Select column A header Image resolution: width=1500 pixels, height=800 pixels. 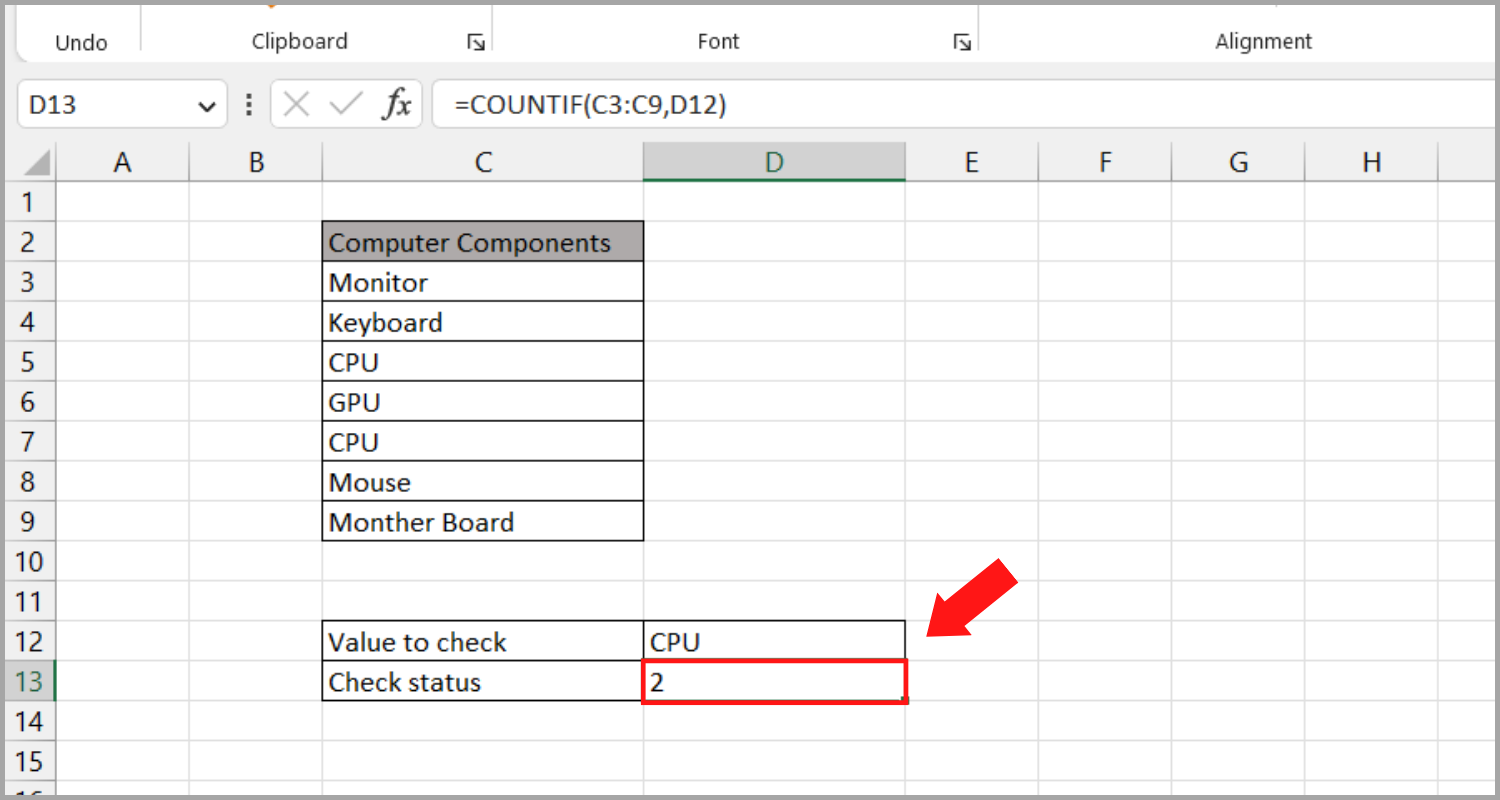[x=122, y=161]
